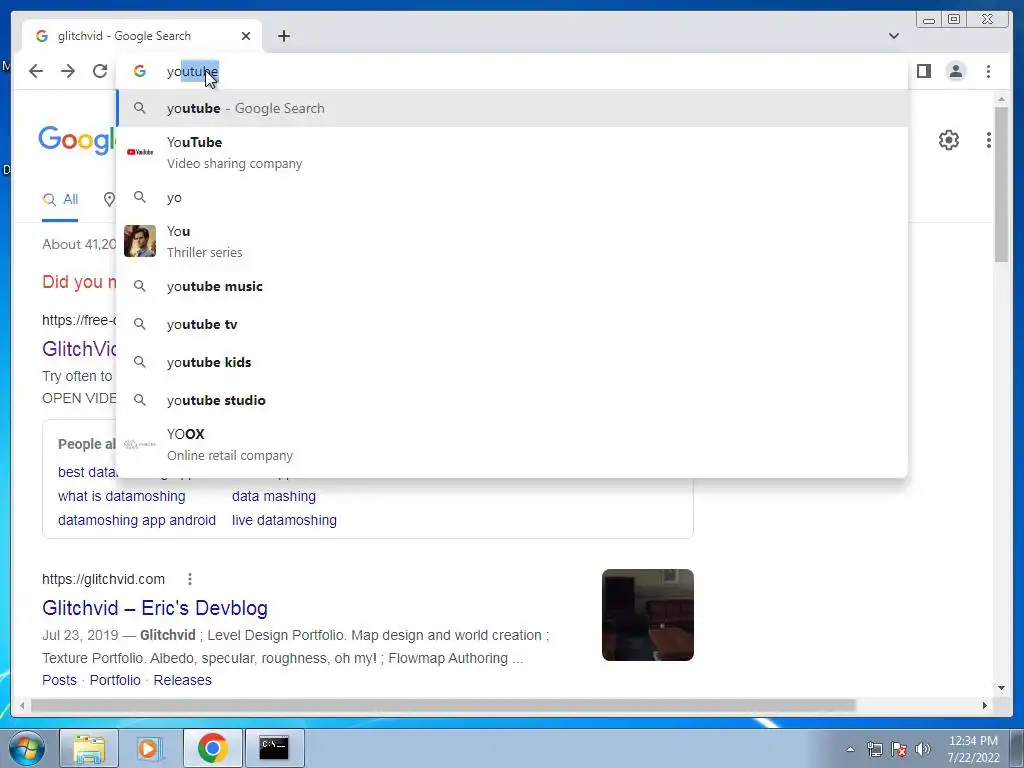Pick the You Thriller series suggestion

click(512, 242)
